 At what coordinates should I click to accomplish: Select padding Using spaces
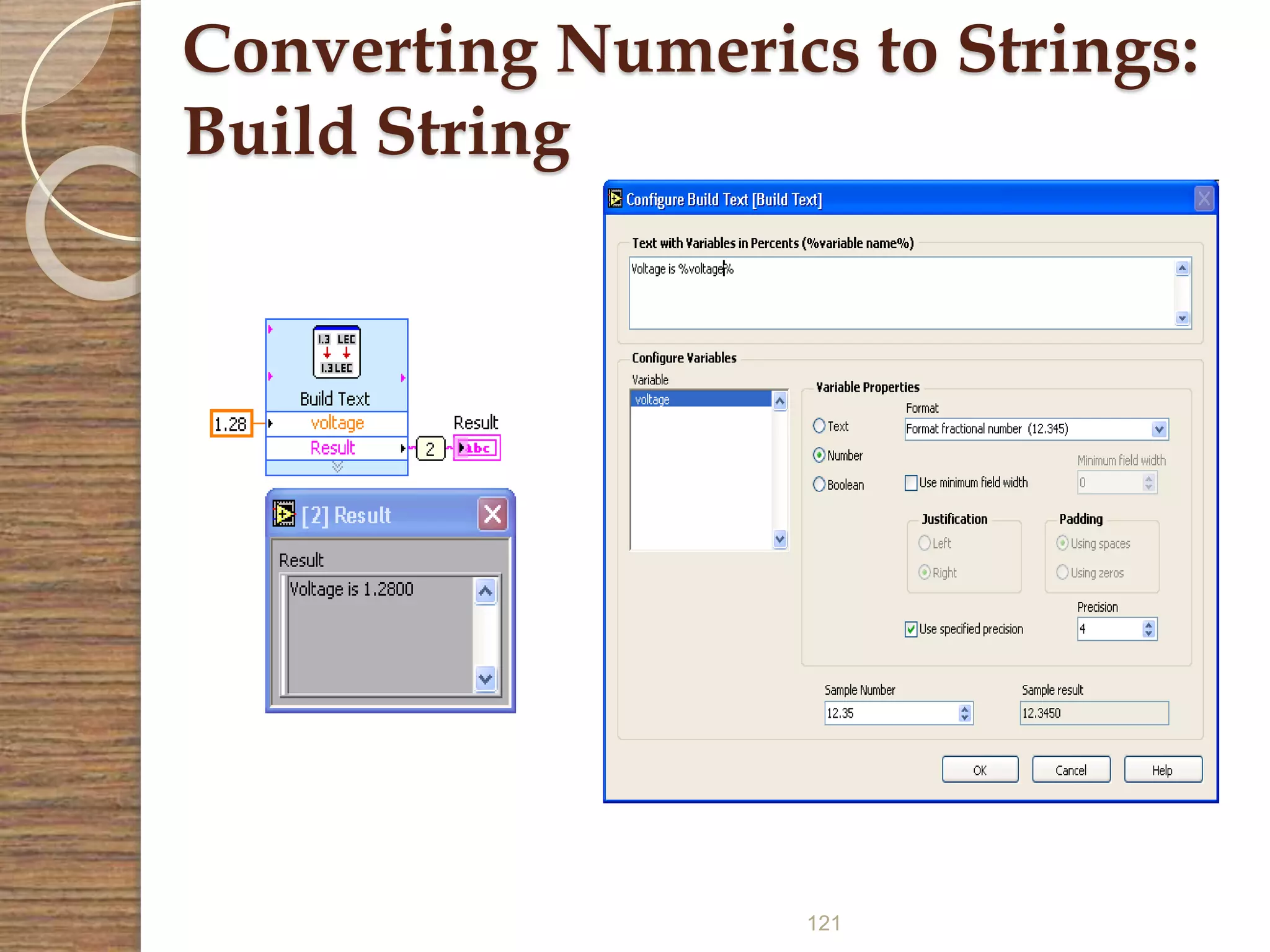[1062, 543]
